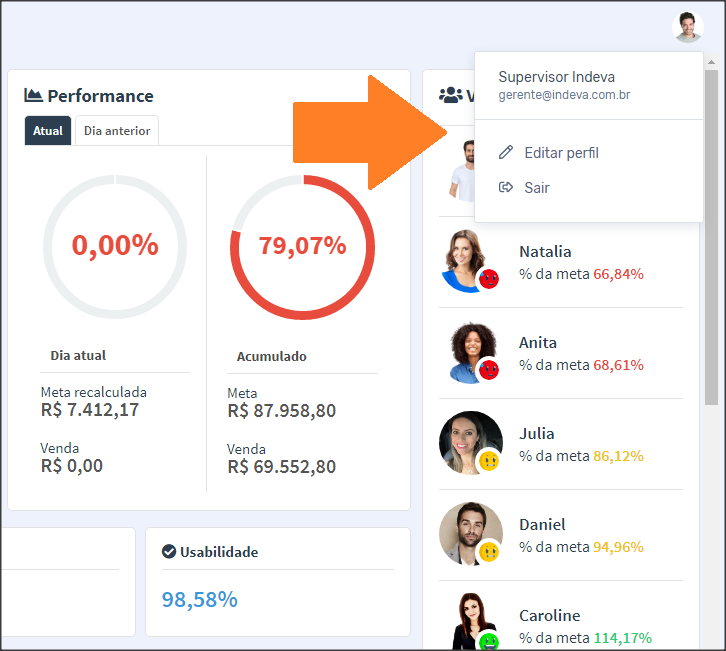The width and height of the screenshot is (726, 651).
Task: Click the checkmark icon beside Usabilidade
Action: pyautogui.click(x=169, y=552)
